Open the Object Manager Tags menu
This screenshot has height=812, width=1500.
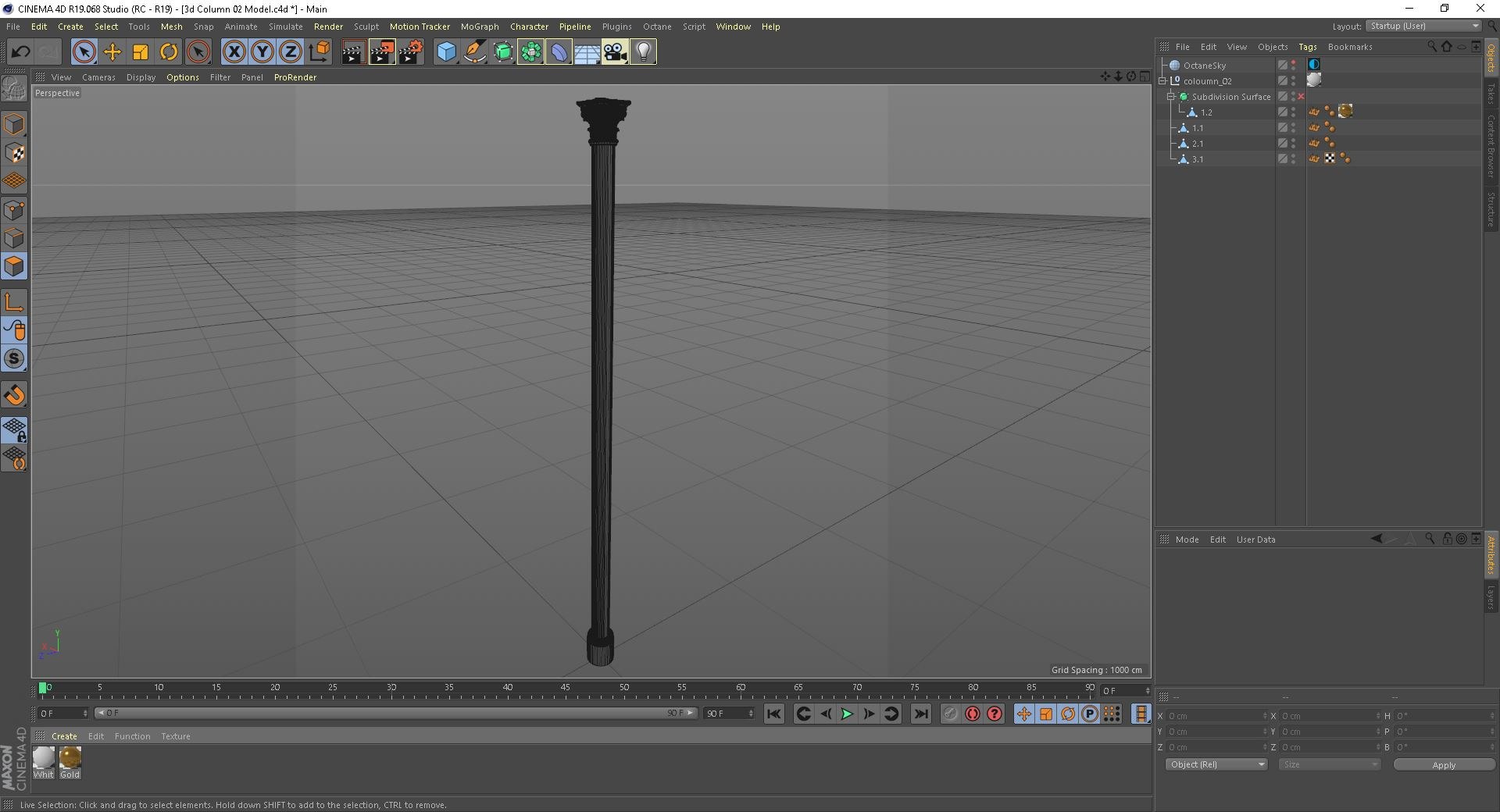coord(1308,47)
